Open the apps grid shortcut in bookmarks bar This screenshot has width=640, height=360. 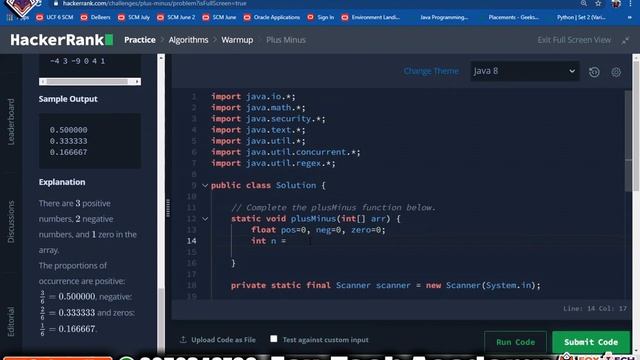coord(10,18)
